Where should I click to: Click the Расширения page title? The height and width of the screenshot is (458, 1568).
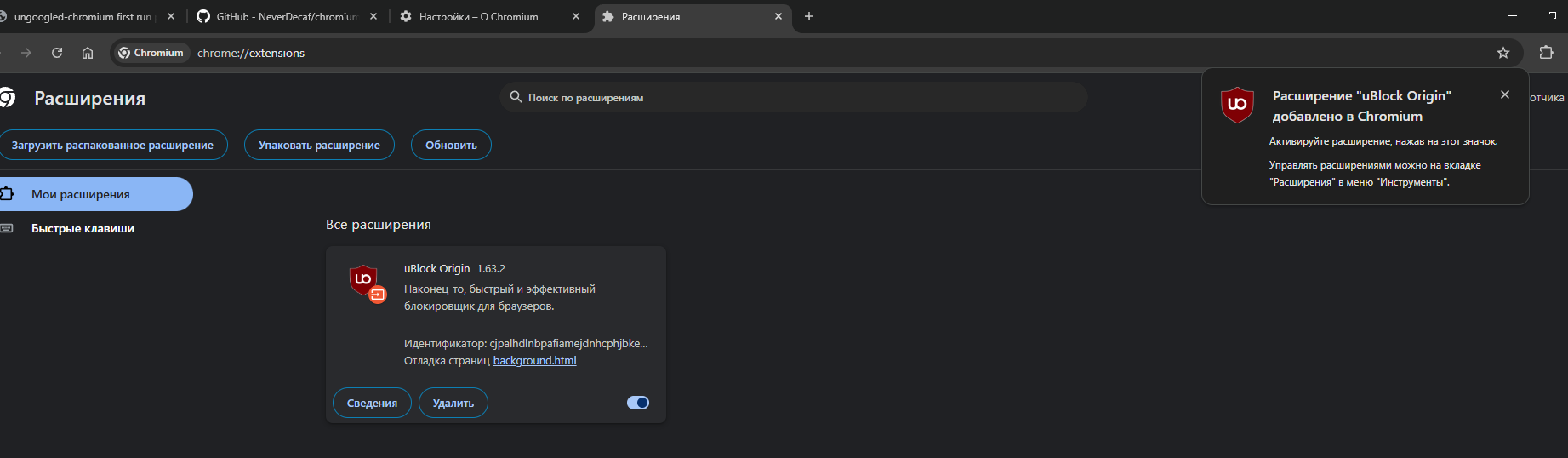click(x=89, y=98)
